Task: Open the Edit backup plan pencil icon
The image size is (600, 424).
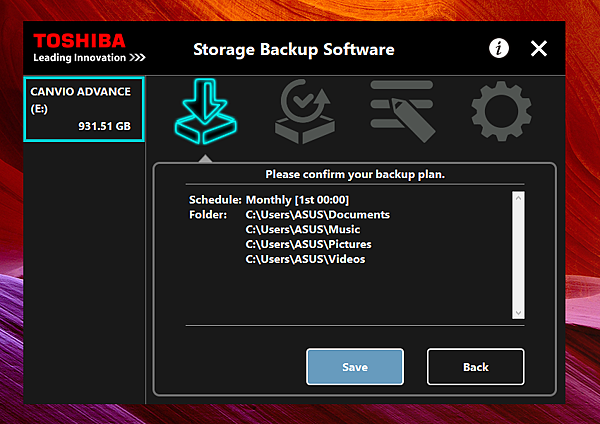Action: tap(403, 111)
